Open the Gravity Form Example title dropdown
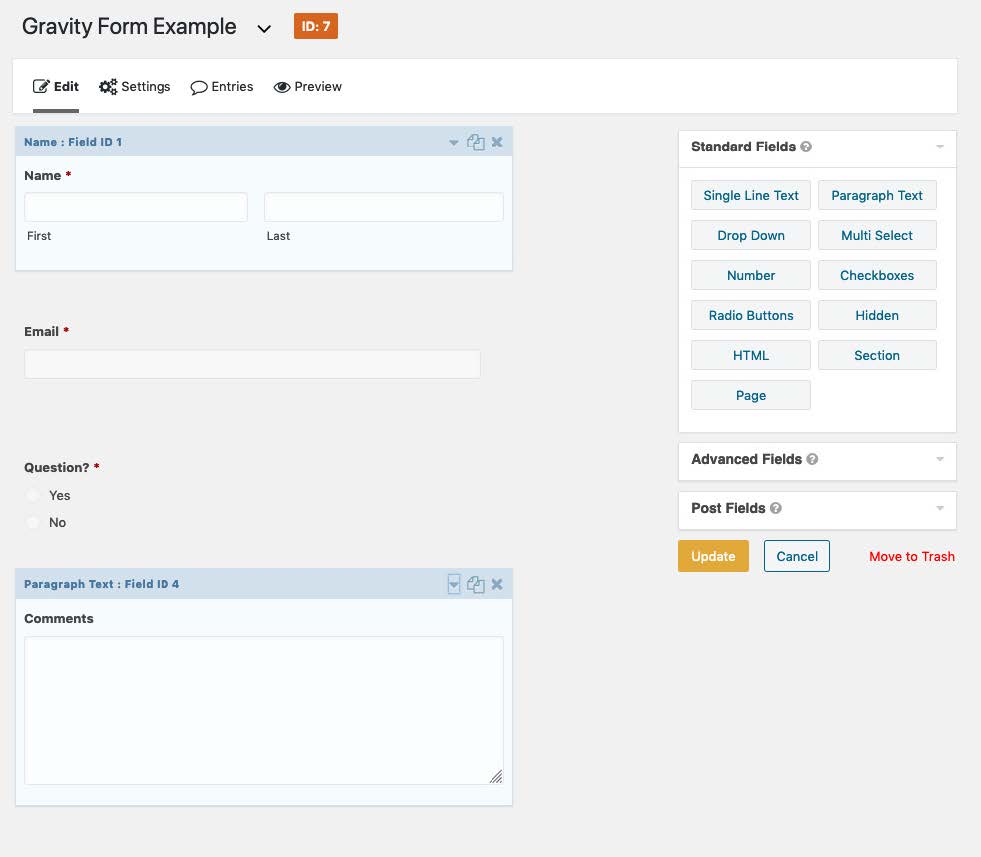 (264, 28)
